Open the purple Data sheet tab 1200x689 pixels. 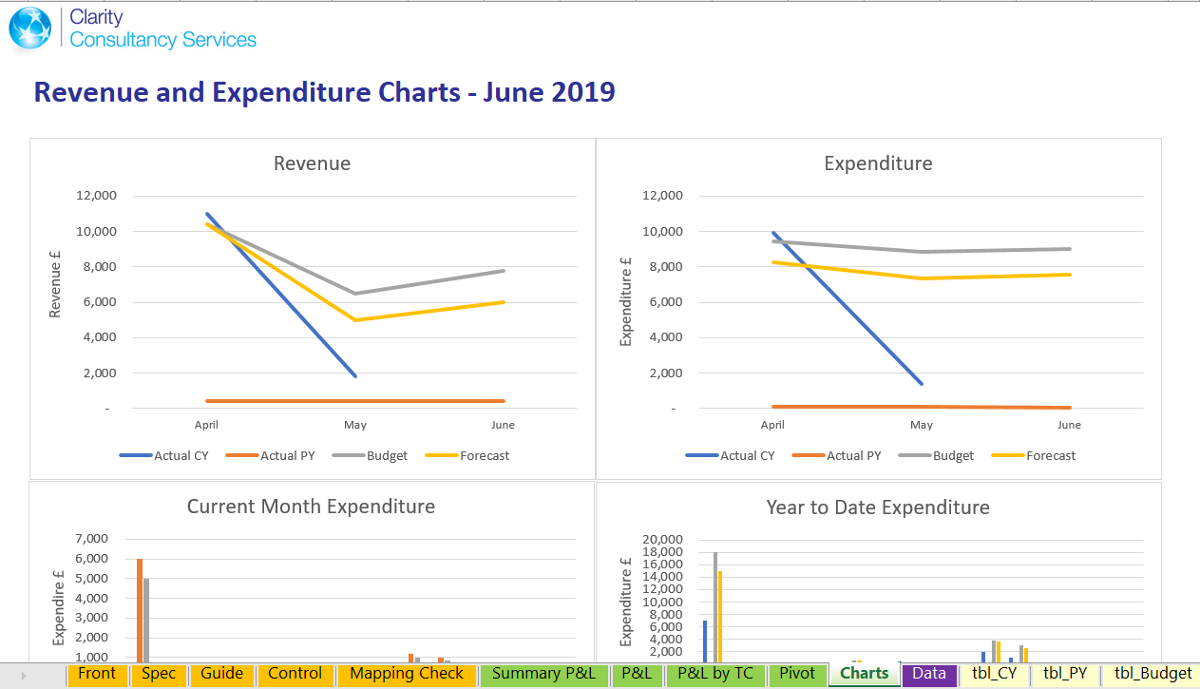929,674
